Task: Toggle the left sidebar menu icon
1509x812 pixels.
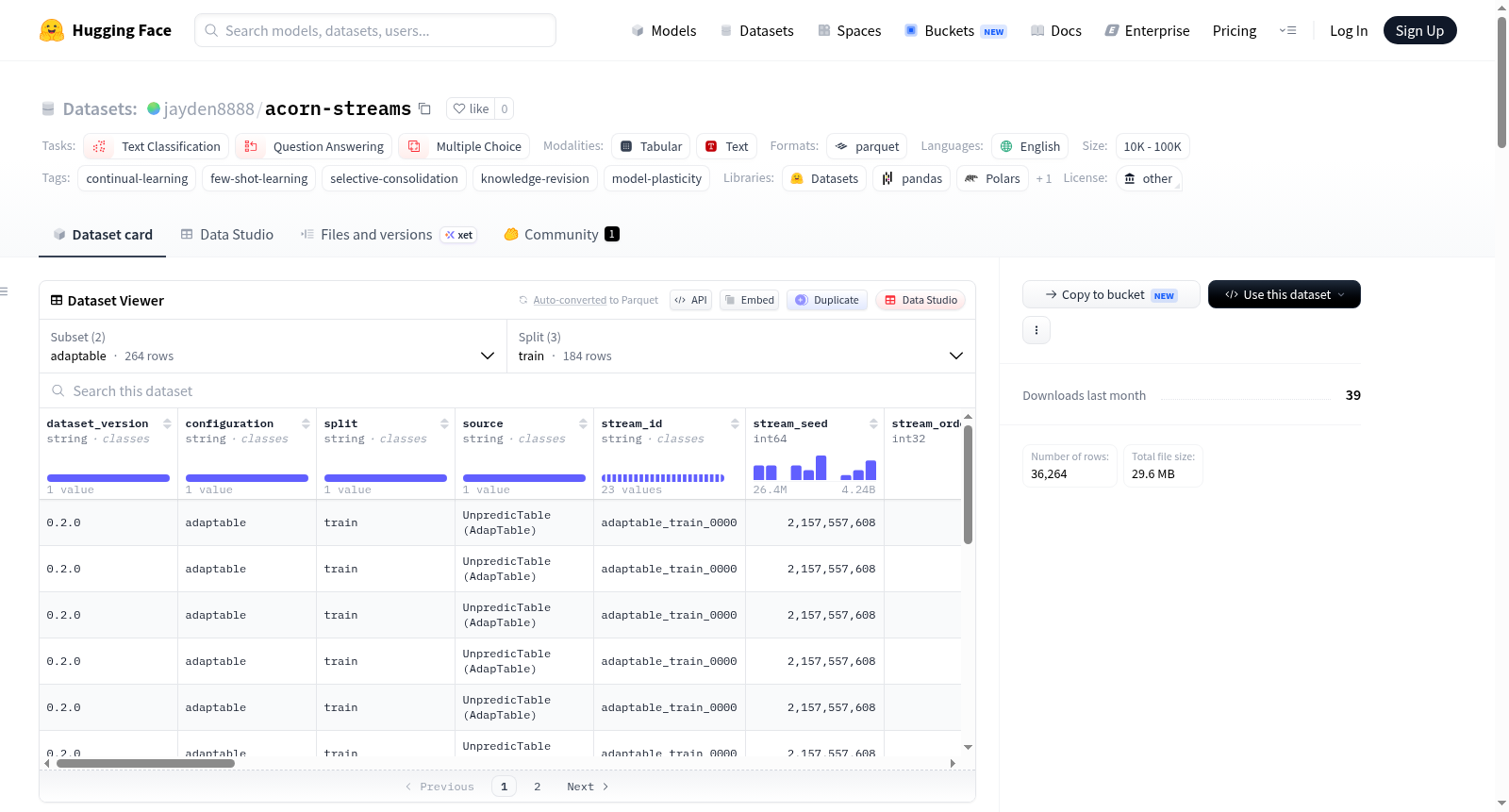Action: (x=4, y=291)
